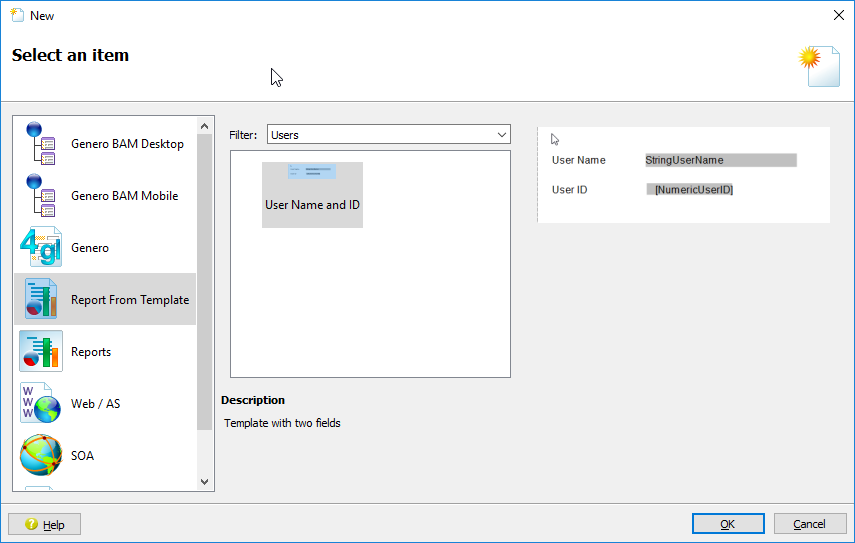The height and width of the screenshot is (543, 855).
Task: Click the Reports label in category list
Action: coord(91,352)
